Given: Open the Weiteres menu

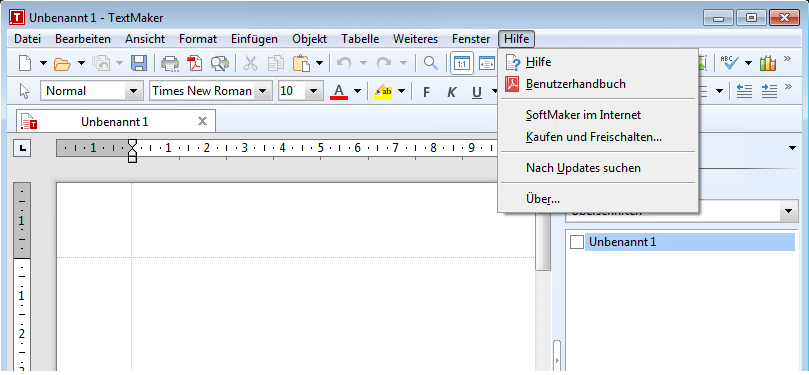Looking at the screenshot, I should 415,39.
